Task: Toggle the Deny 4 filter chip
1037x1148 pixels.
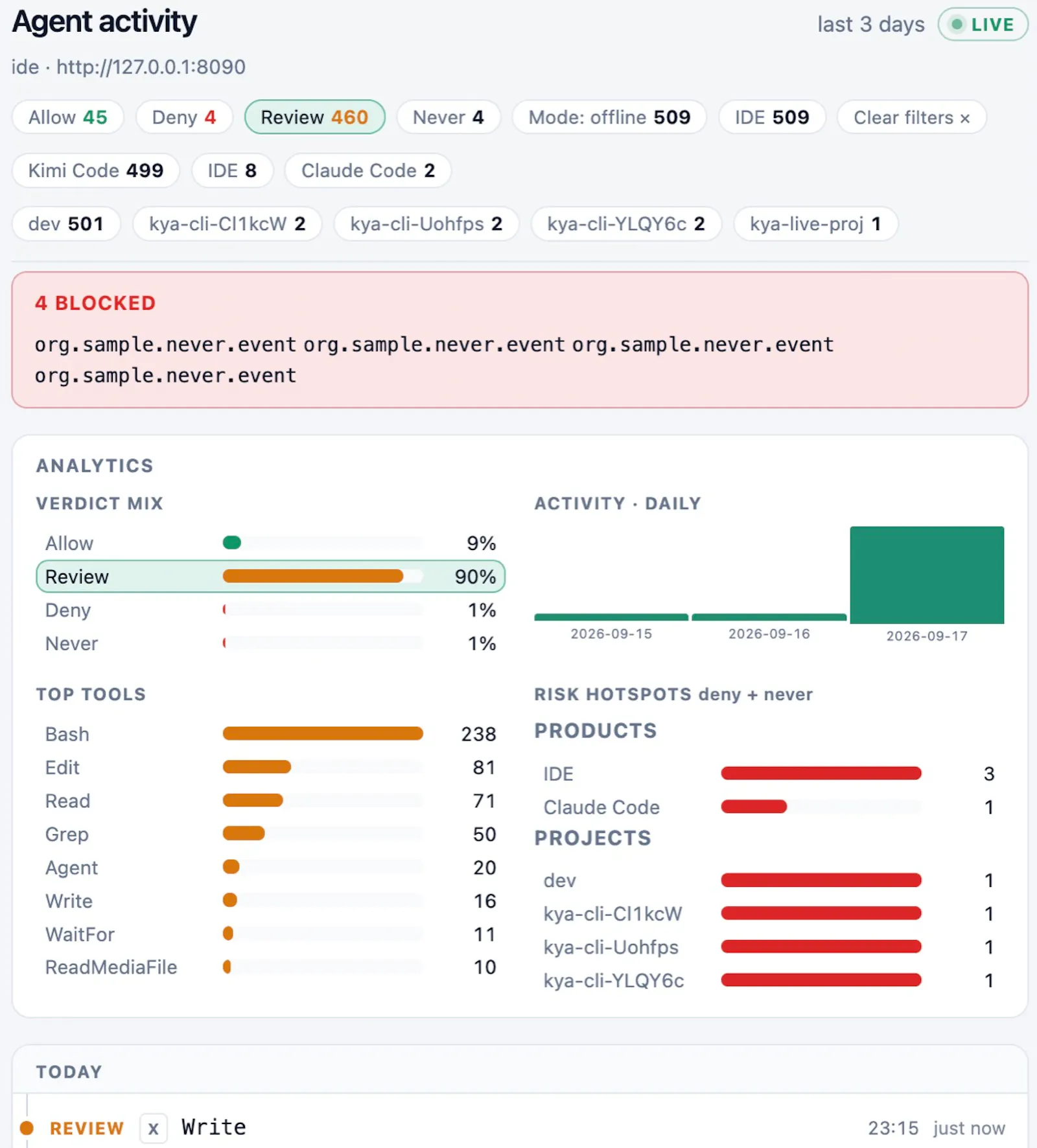Action: 184,117
